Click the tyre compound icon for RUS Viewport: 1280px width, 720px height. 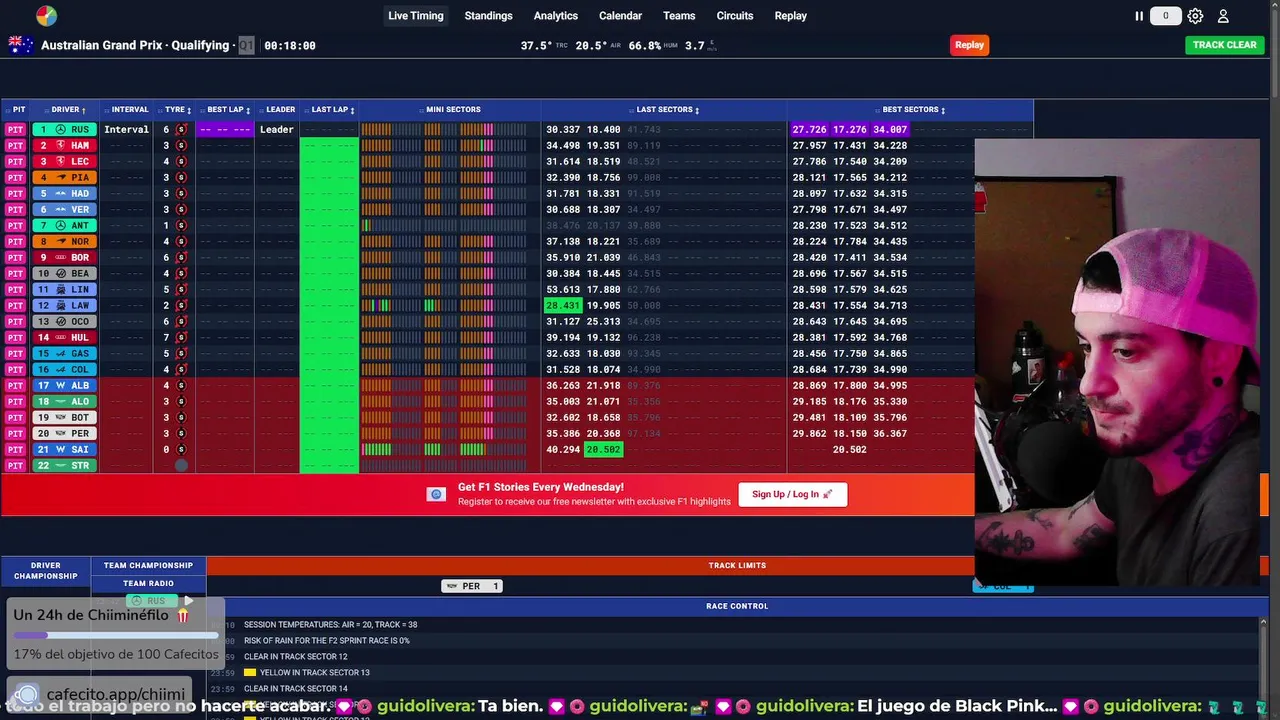(181, 130)
